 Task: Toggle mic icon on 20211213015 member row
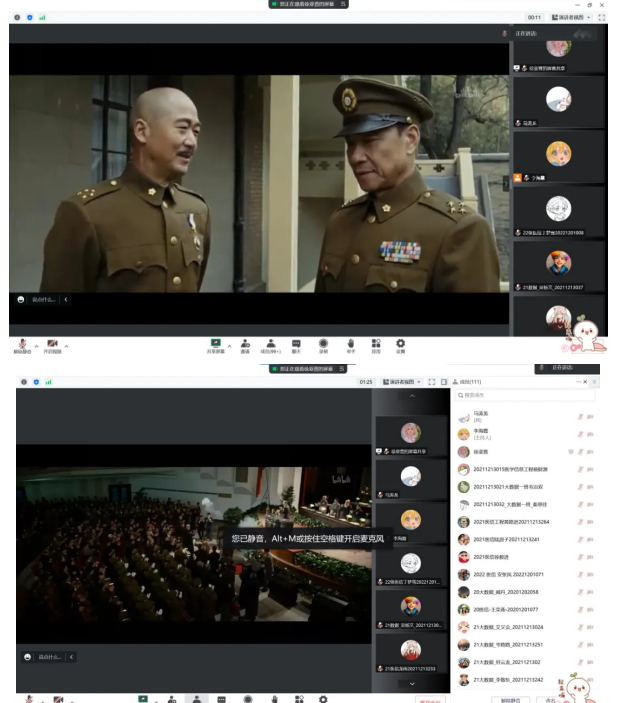(x=580, y=469)
